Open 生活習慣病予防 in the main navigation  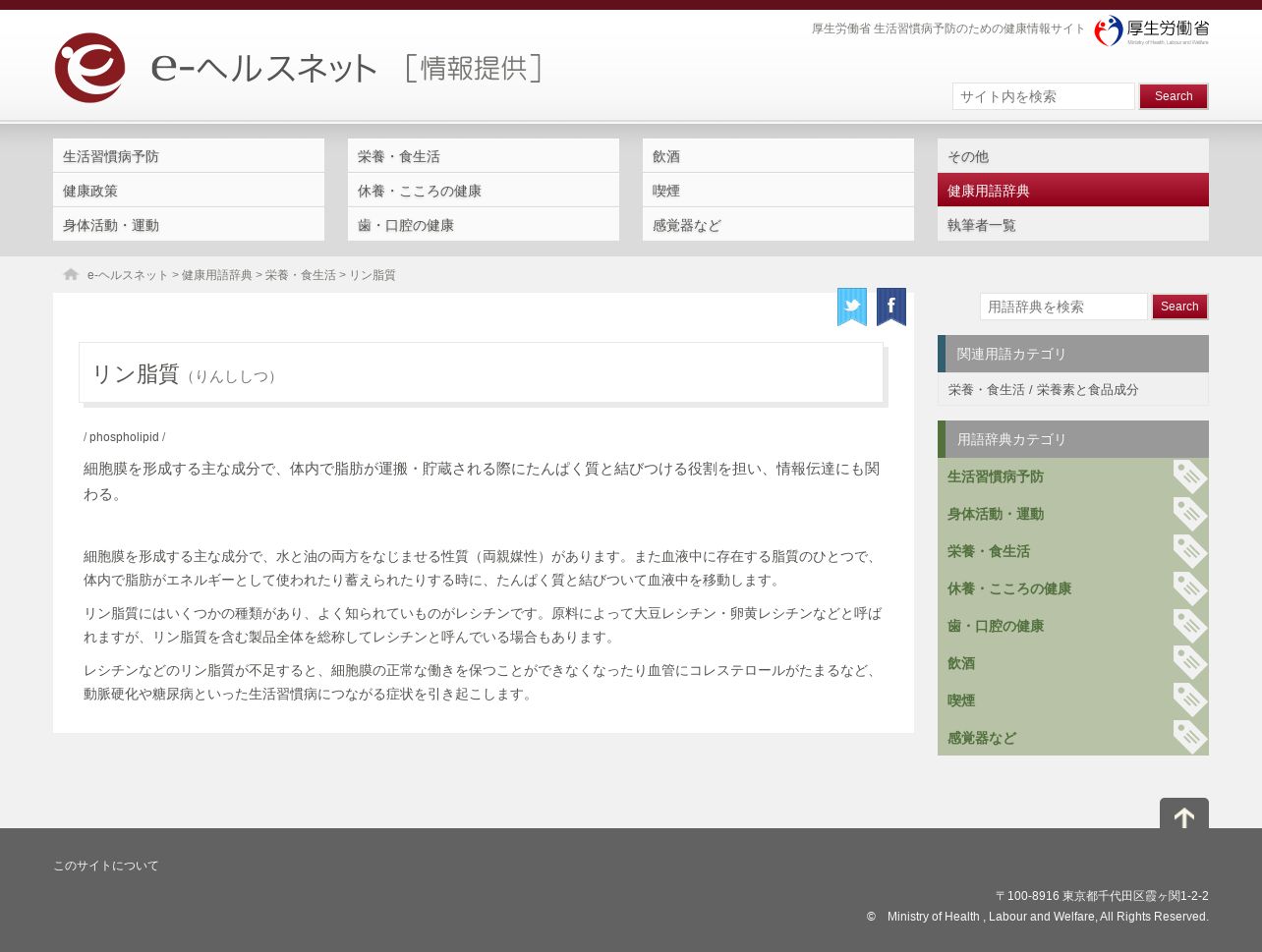189,156
